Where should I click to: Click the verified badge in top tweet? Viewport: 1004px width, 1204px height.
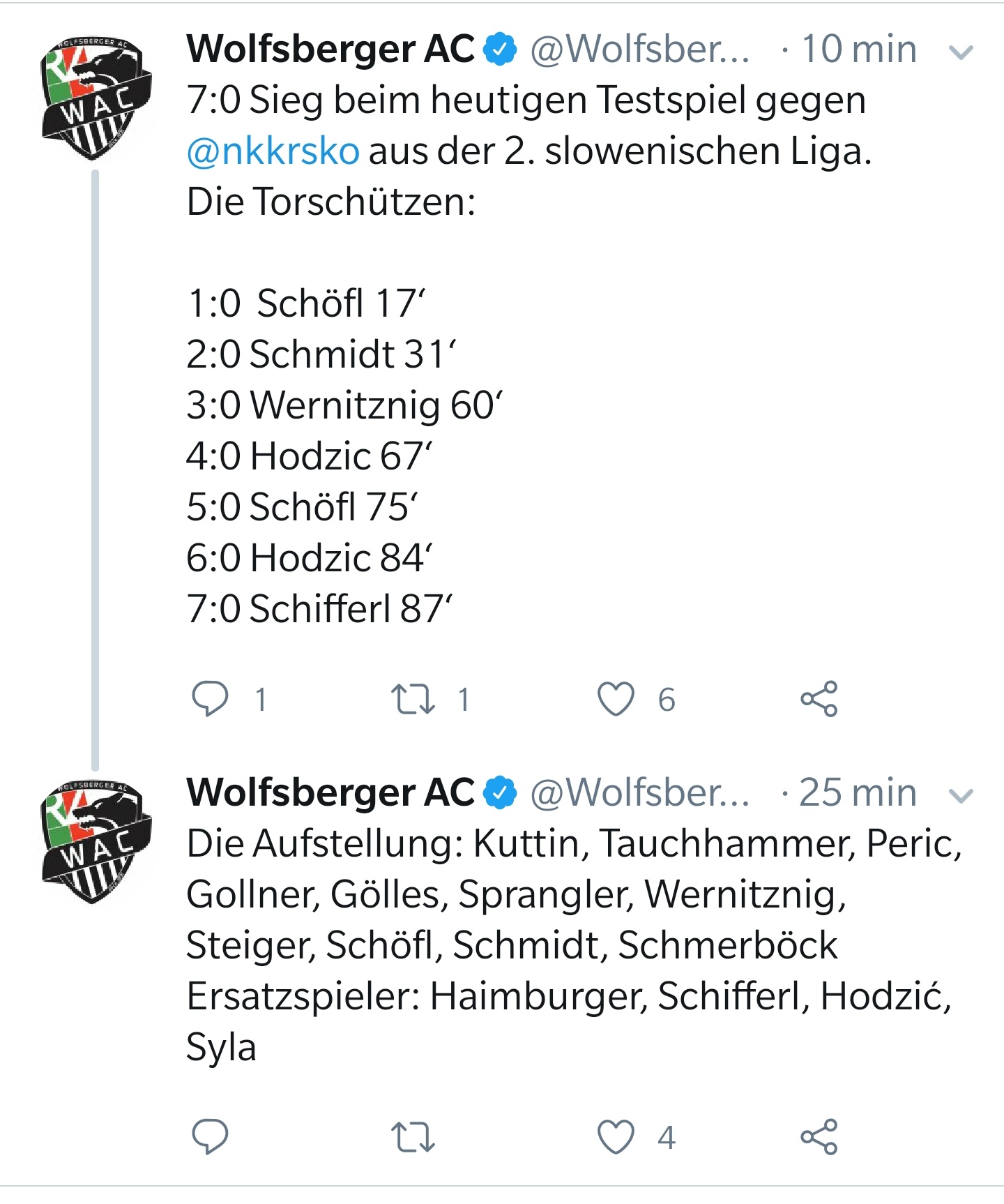tap(501, 50)
